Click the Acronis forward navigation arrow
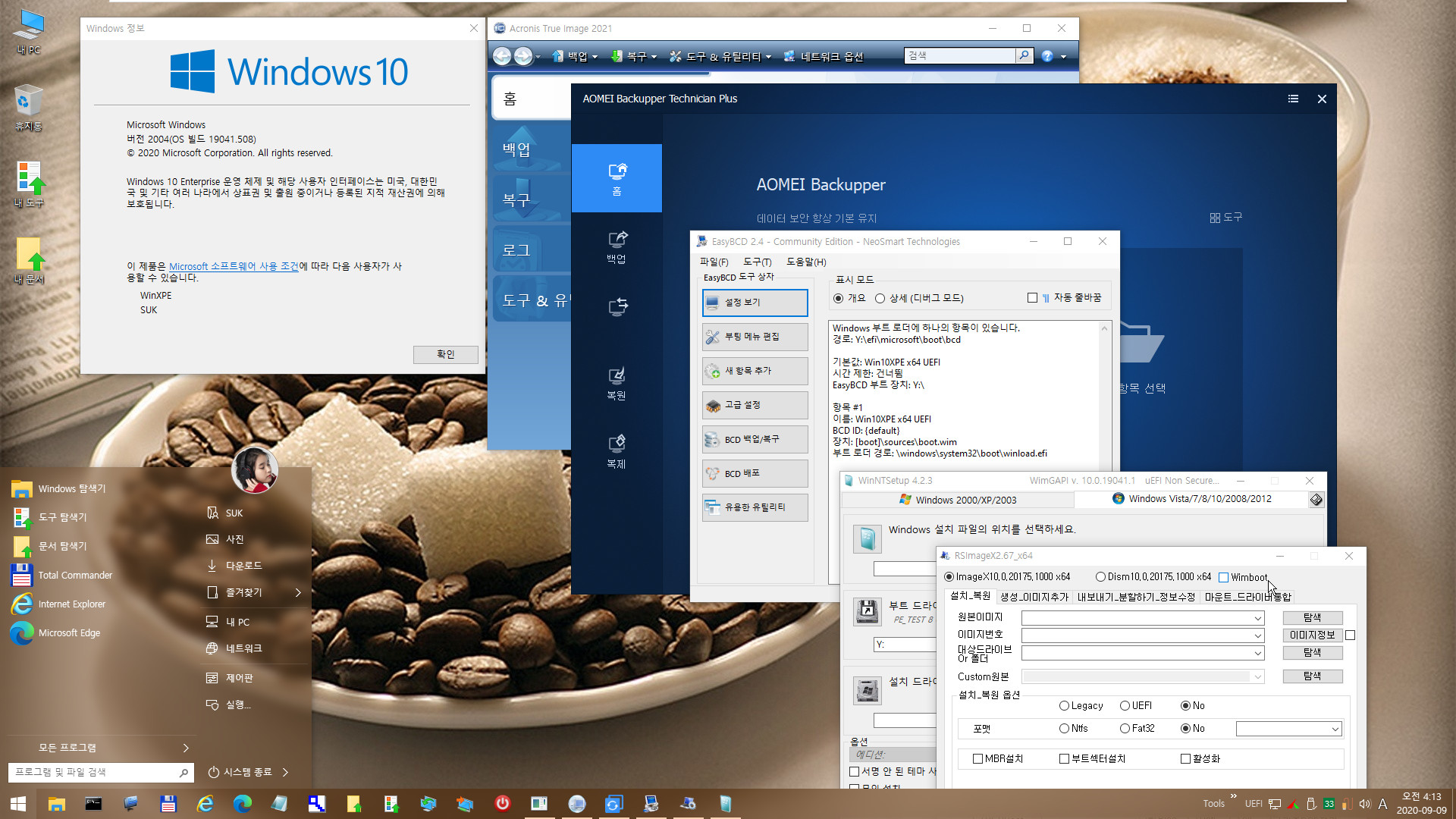1456x819 pixels. pyautogui.click(x=523, y=56)
